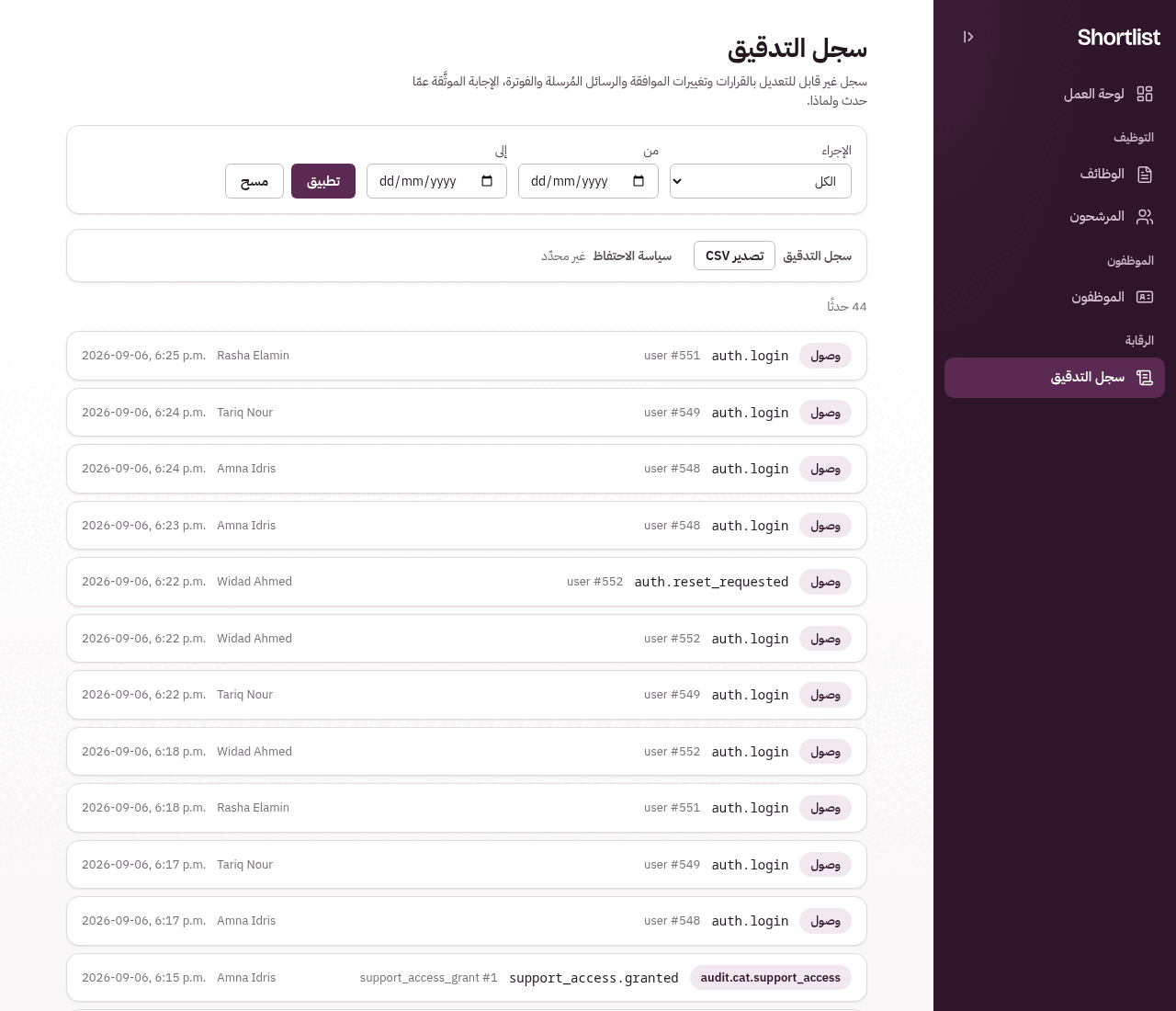Click the تصدير CSV export button
Viewport: 1176px width, 1011px height.
pyautogui.click(x=734, y=256)
